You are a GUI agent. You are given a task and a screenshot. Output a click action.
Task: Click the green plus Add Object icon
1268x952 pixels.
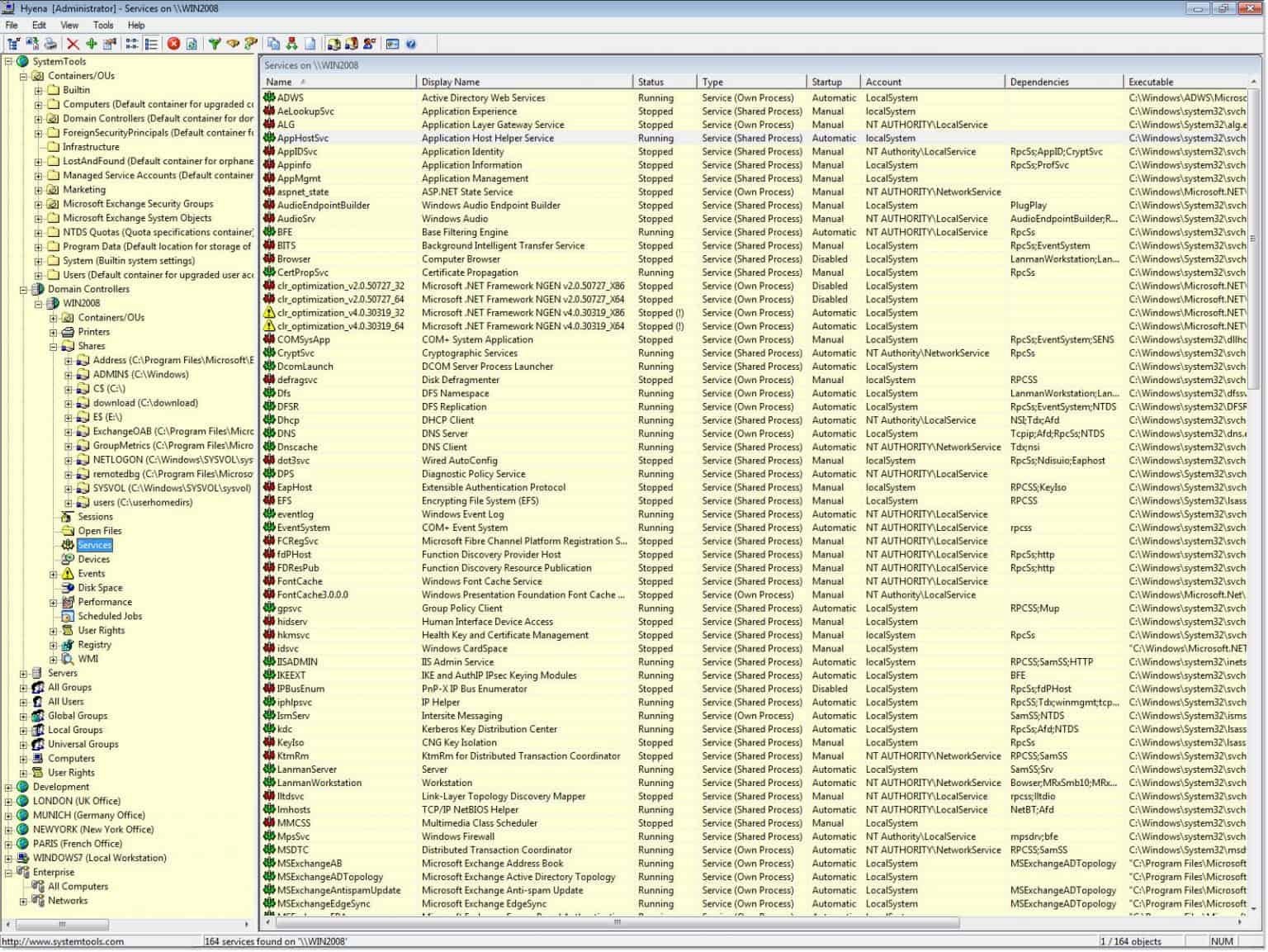click(93, 44)
